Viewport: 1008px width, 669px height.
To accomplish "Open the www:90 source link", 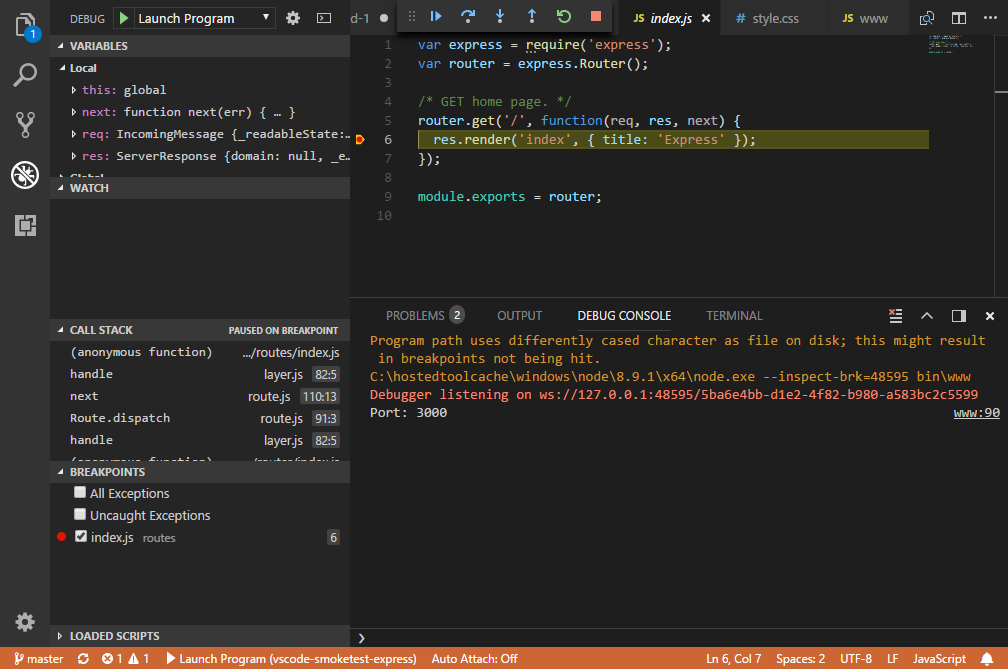I will coord(976,413).
